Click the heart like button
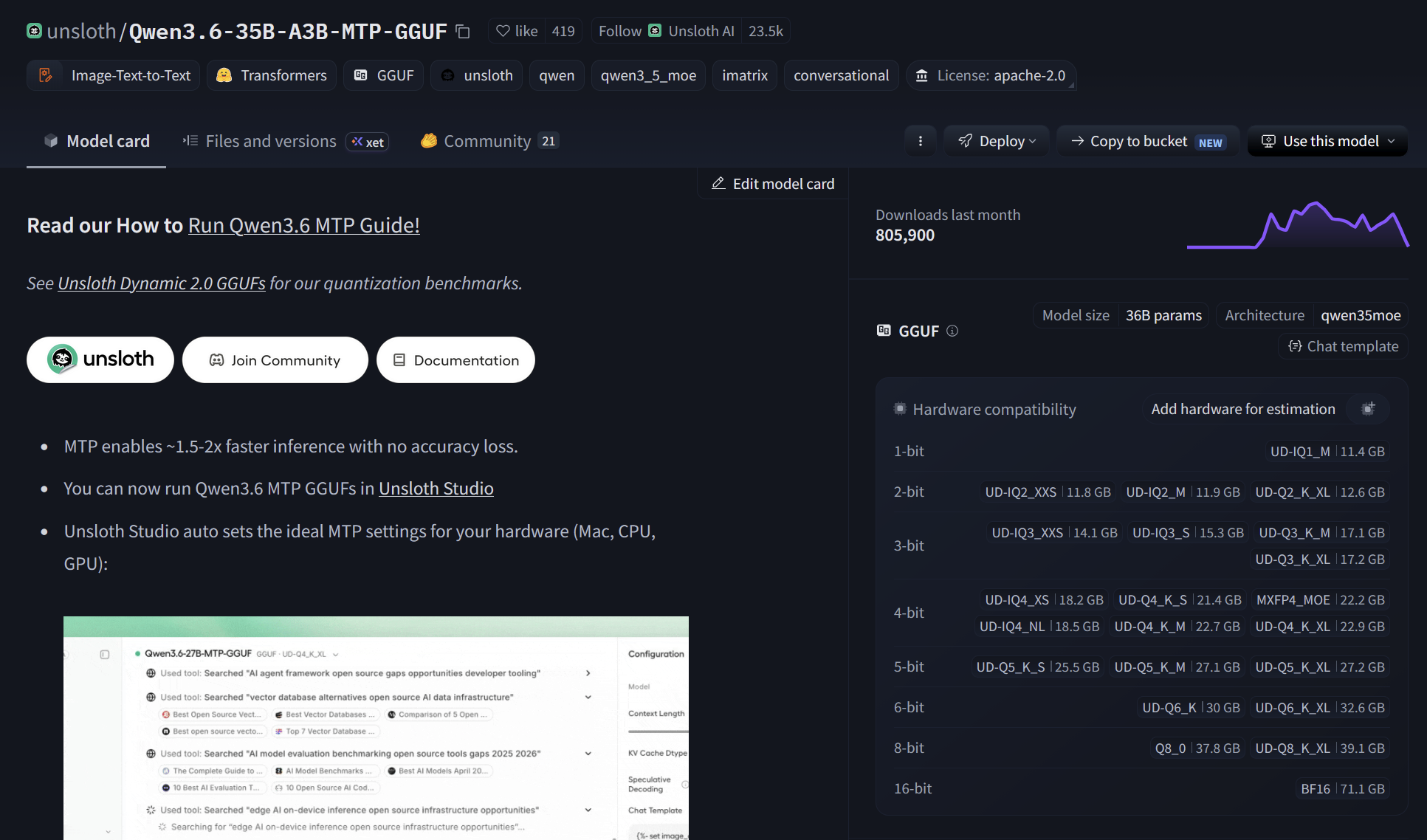1427x840 pixels. (x=517, y=31)
